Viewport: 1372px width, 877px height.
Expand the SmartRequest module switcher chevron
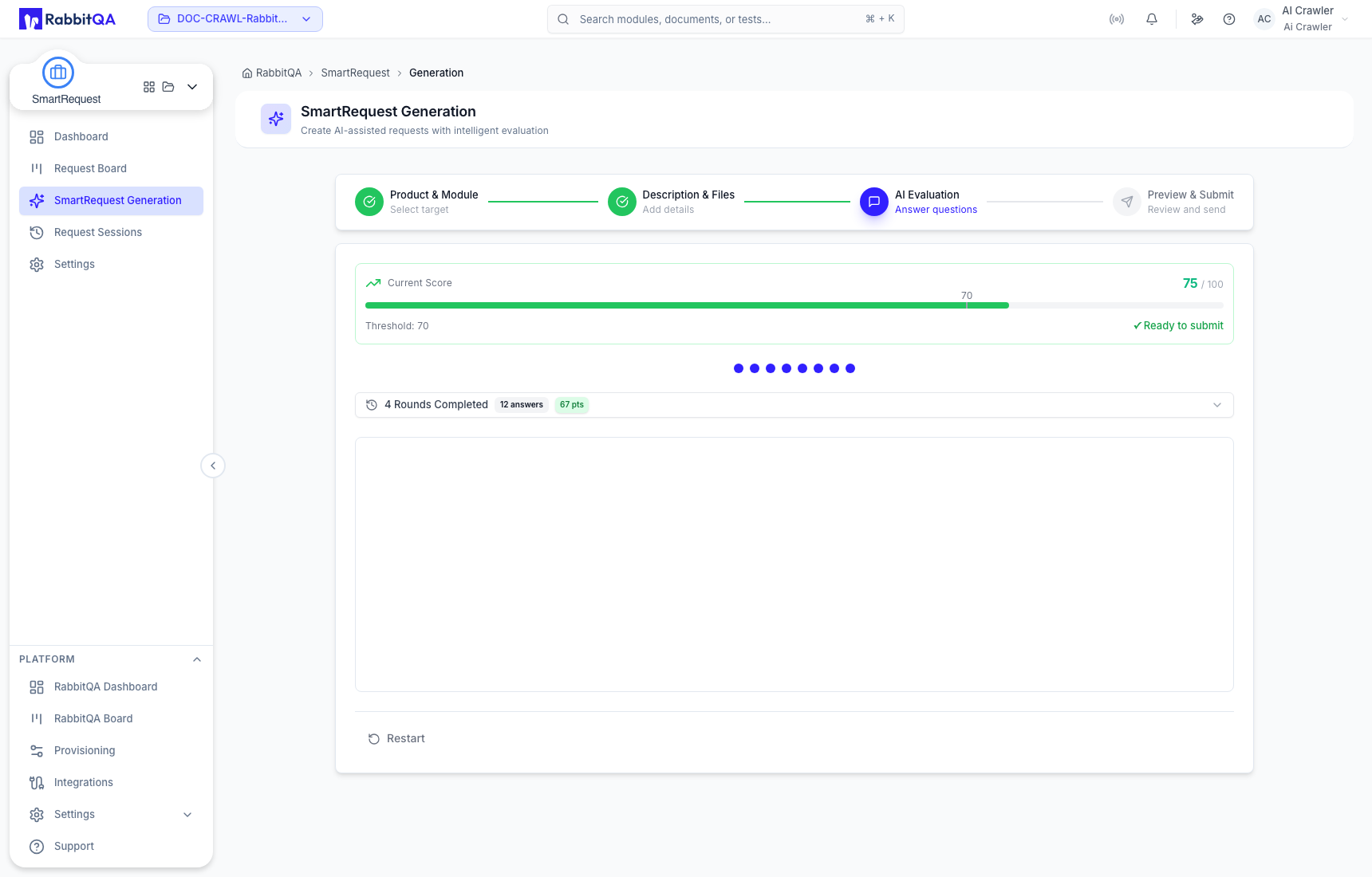coord(192,87)
